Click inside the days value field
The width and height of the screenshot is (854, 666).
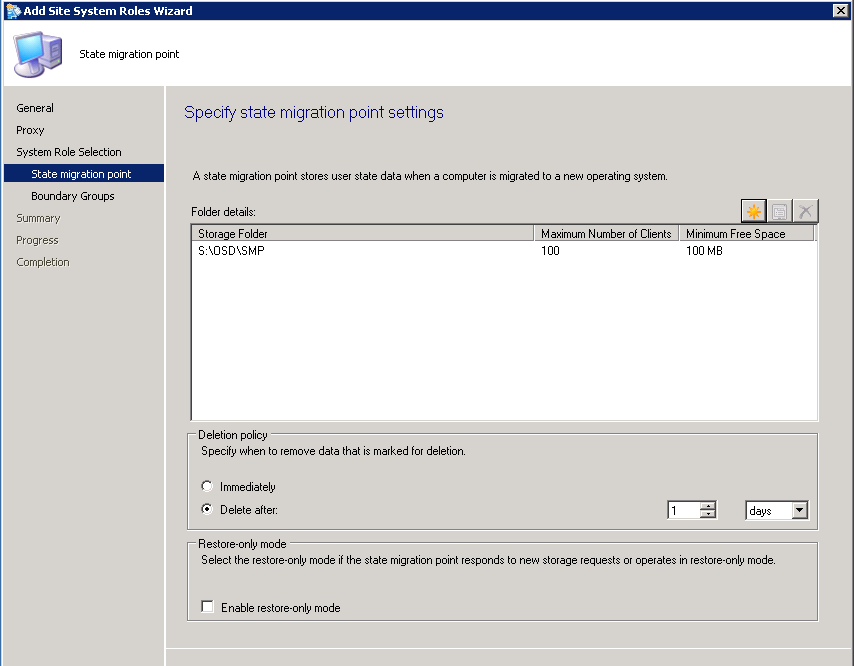coord(685,510)
